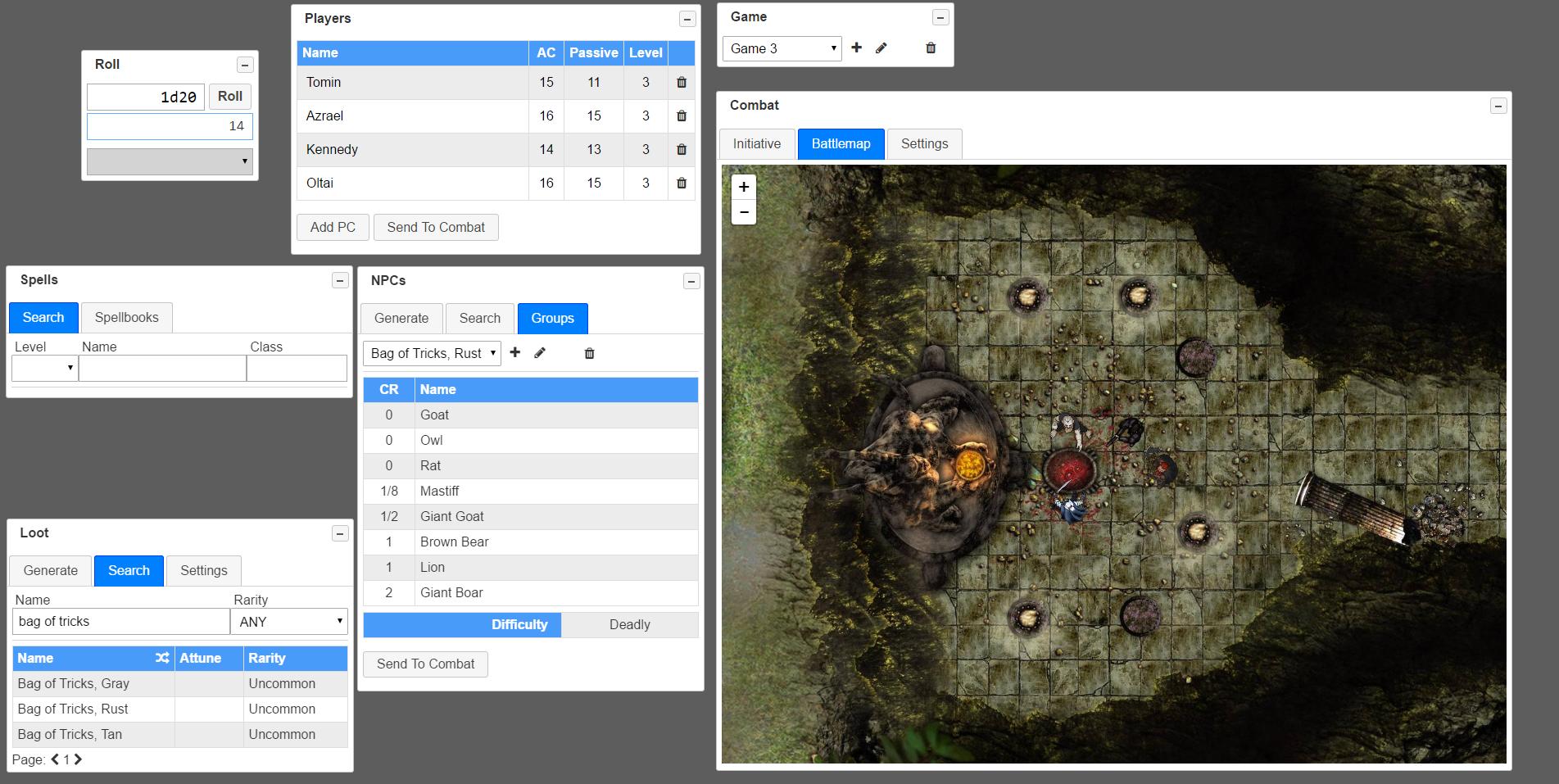Sort players by Passive column header
Viewport: 1559px width, 784px height.
(594, 53)
